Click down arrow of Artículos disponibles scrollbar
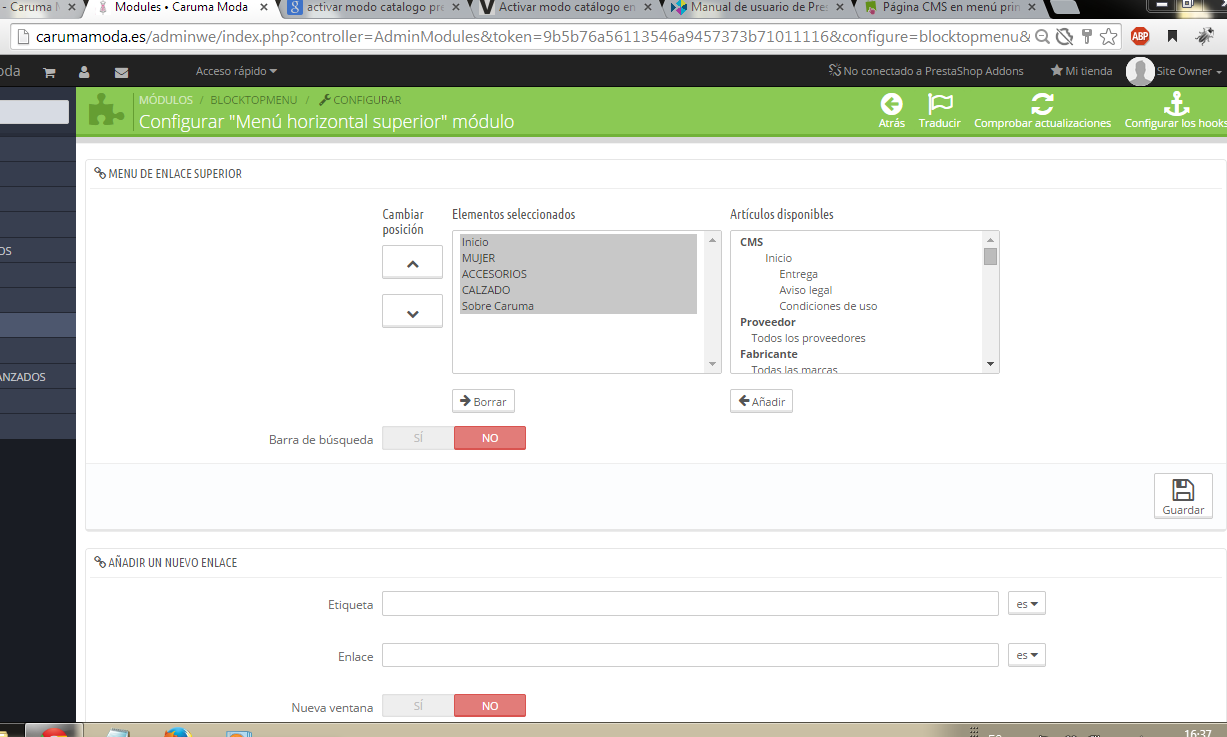The image size is (1227, 737). (x=990, y=364)
